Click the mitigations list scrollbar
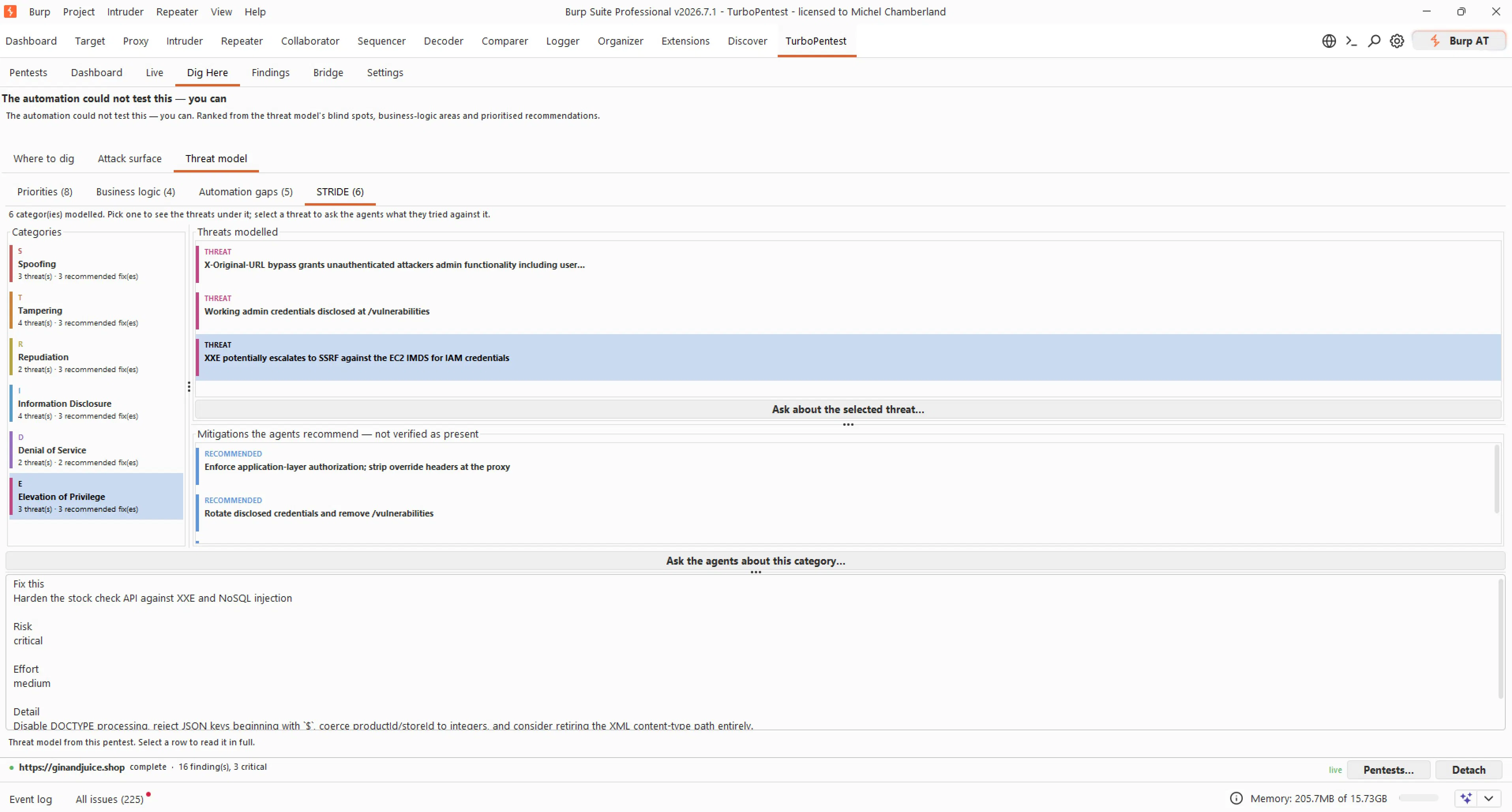The image size is (1512, 812). [1497, 480]
